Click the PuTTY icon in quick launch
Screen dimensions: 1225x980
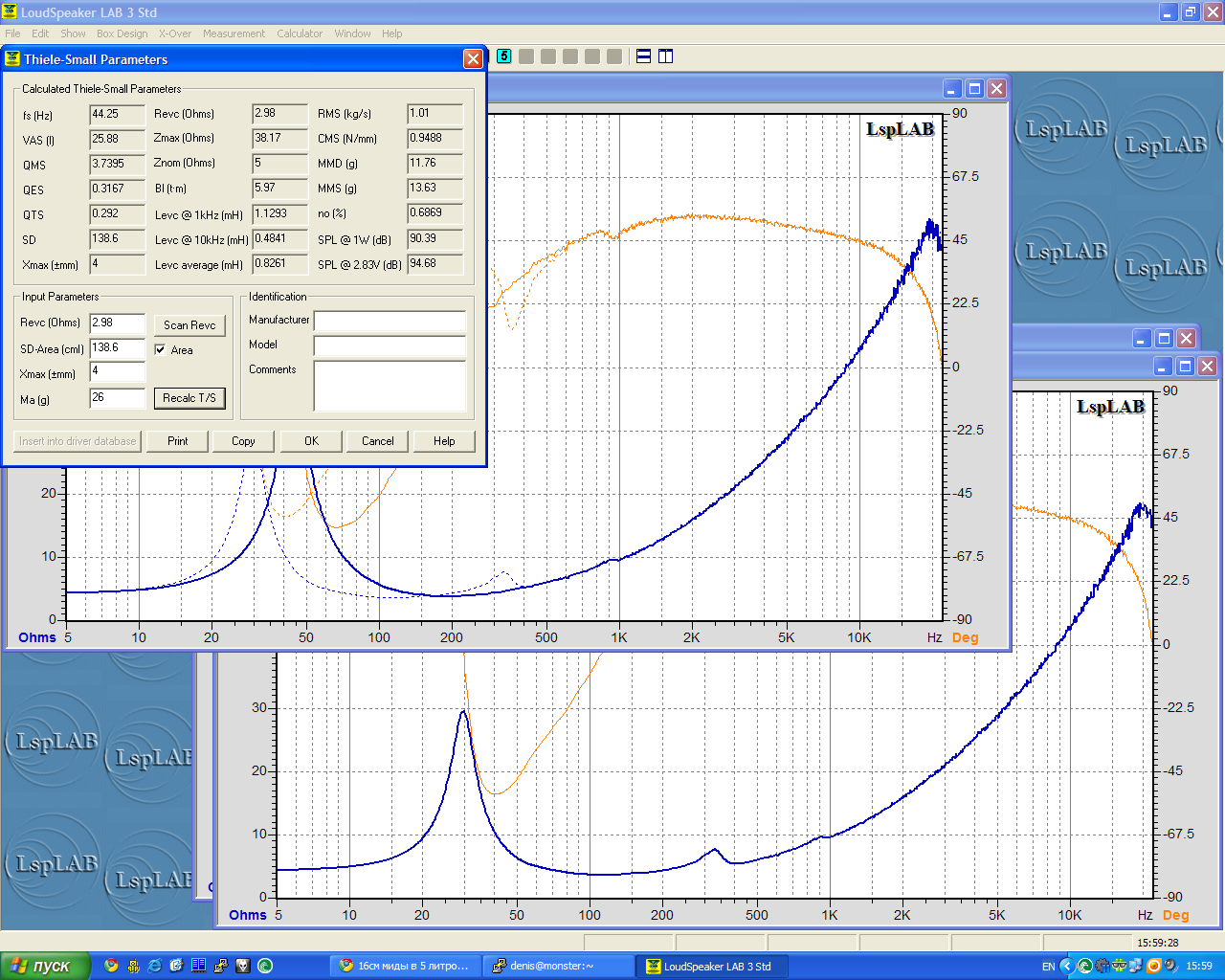(221, 966)
